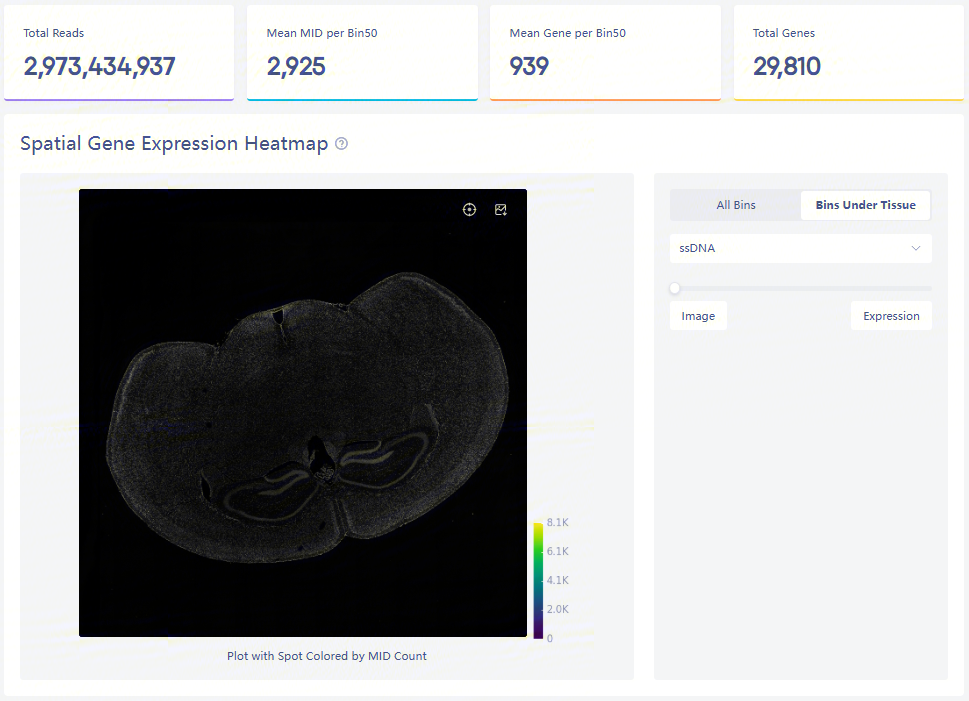Select the Total Genes summary card
Viewport: 969px width, 701px height.
click(x=848, y=53)
